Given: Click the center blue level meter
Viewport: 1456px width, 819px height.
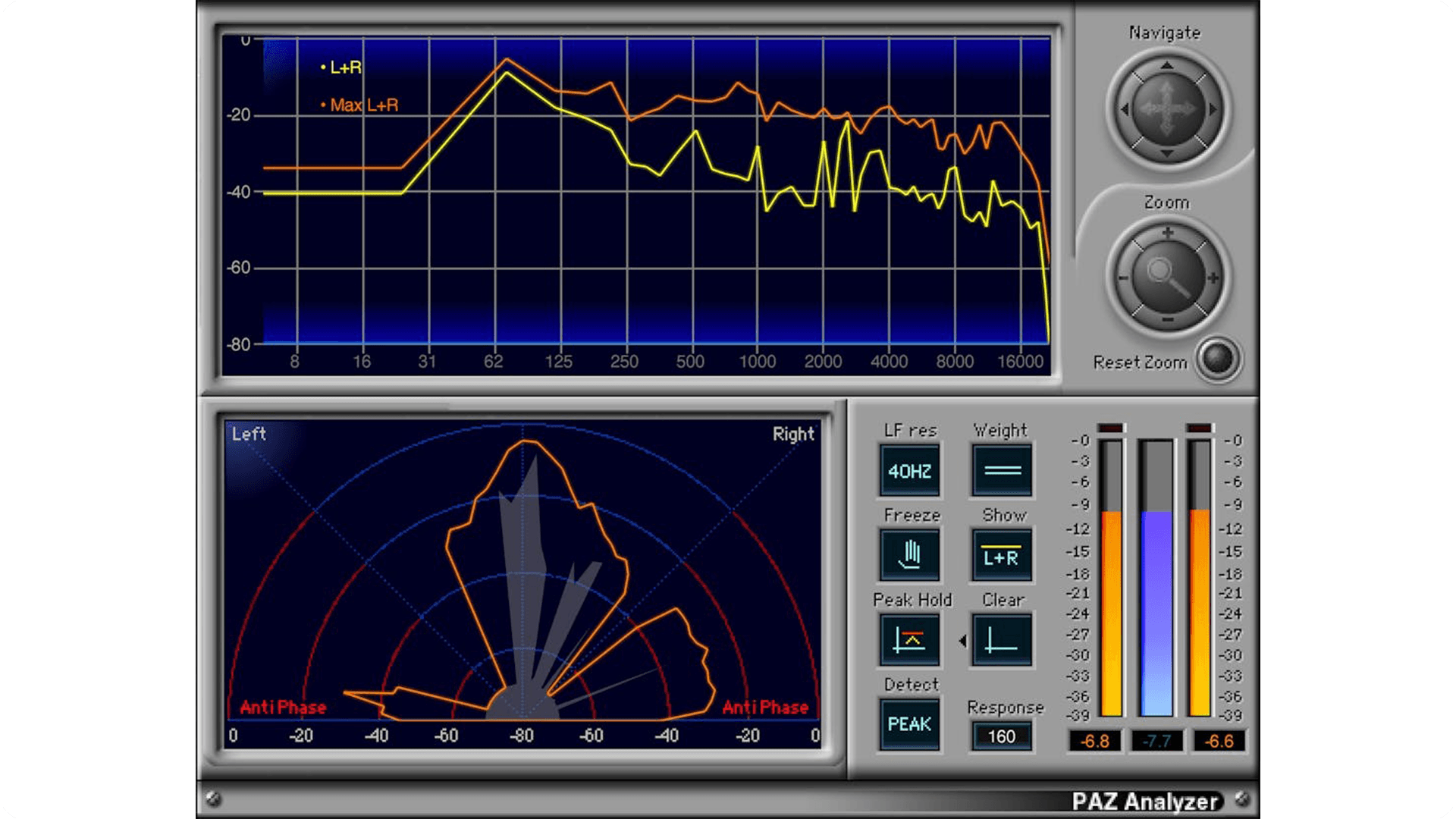Looking at the screenshot, I should (x=1156, y=578).
